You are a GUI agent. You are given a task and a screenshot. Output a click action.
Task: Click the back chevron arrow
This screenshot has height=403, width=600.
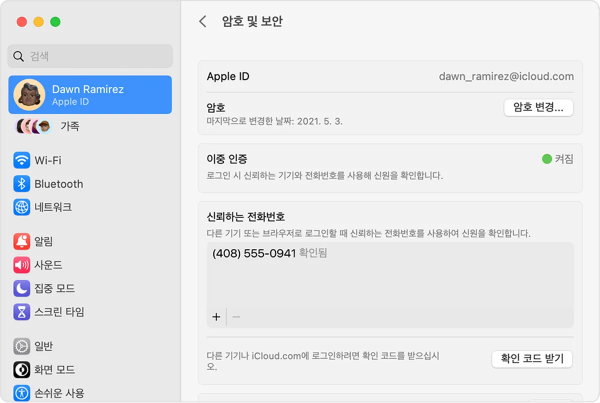[x=203, y=21]
